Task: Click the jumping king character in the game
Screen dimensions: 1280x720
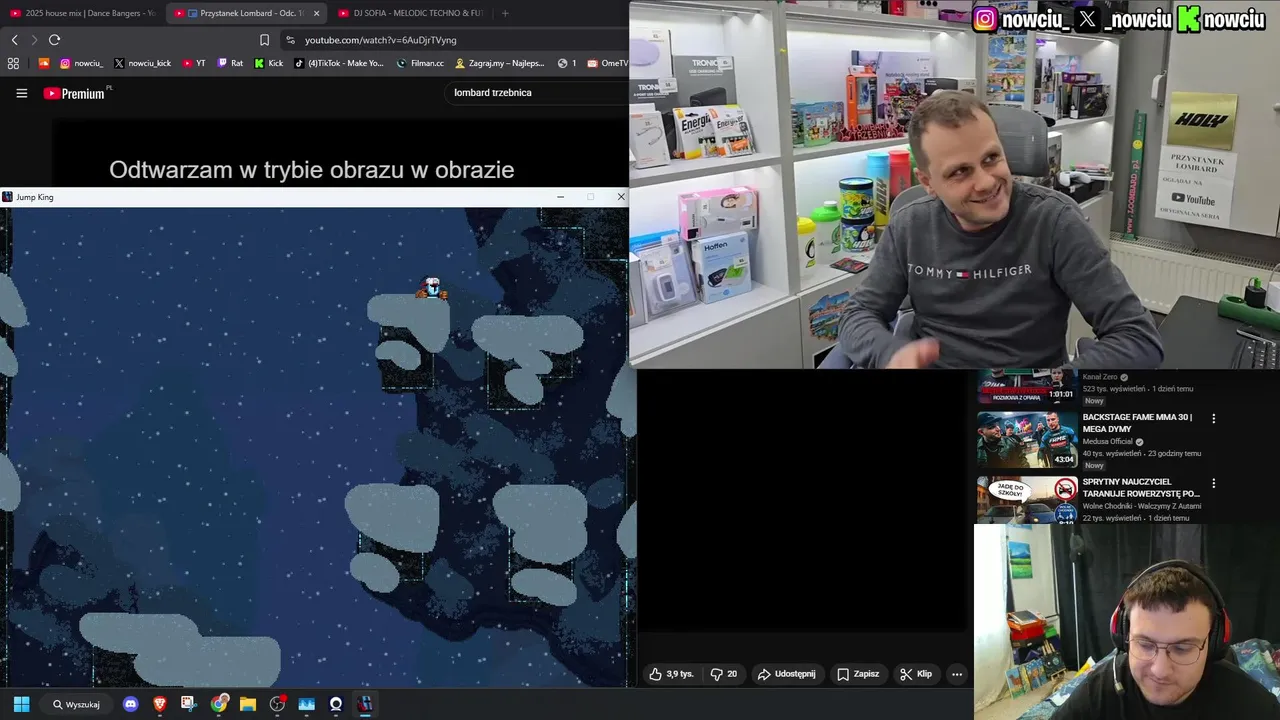Action: click(432, 289)
